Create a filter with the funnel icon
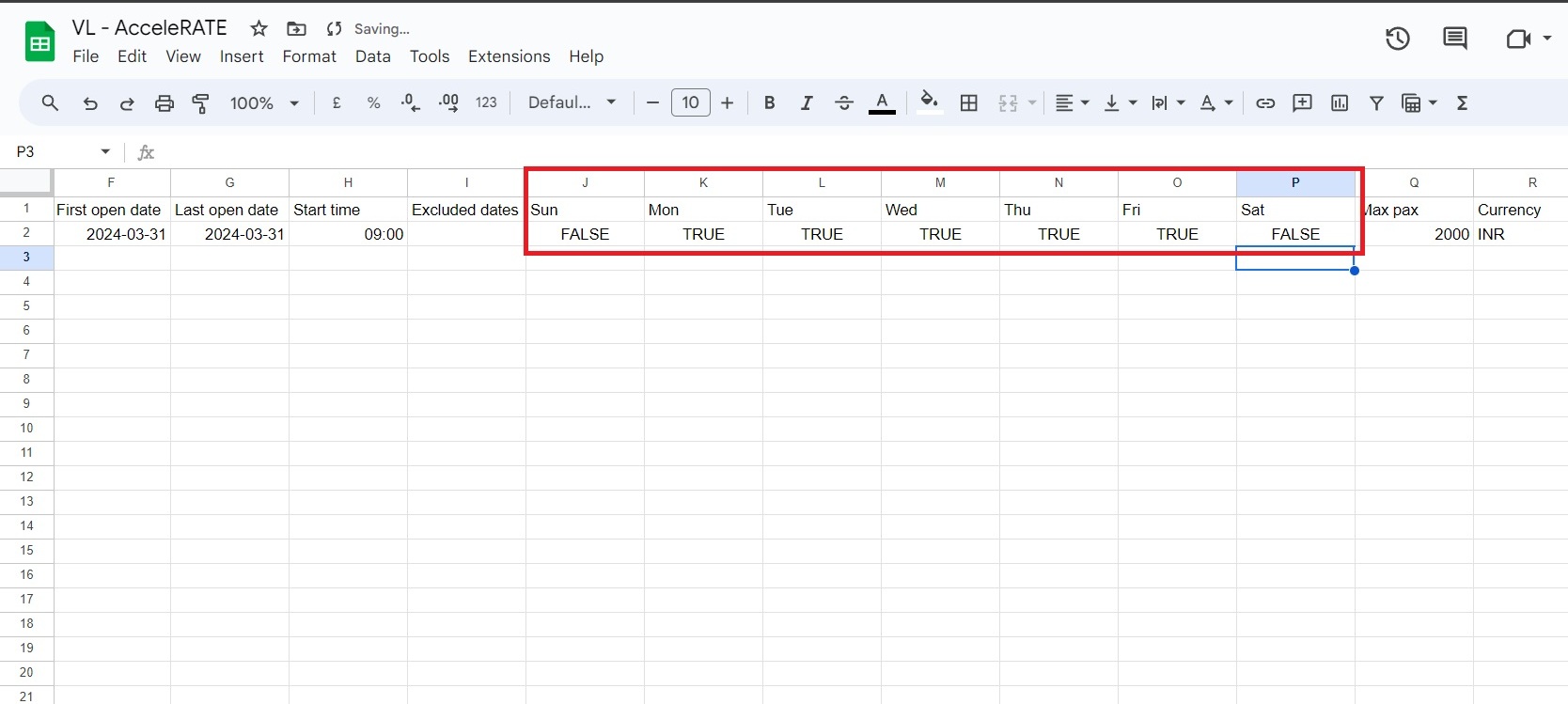The width and height of the screenshot is (1568, 704). pos(1376,103)
